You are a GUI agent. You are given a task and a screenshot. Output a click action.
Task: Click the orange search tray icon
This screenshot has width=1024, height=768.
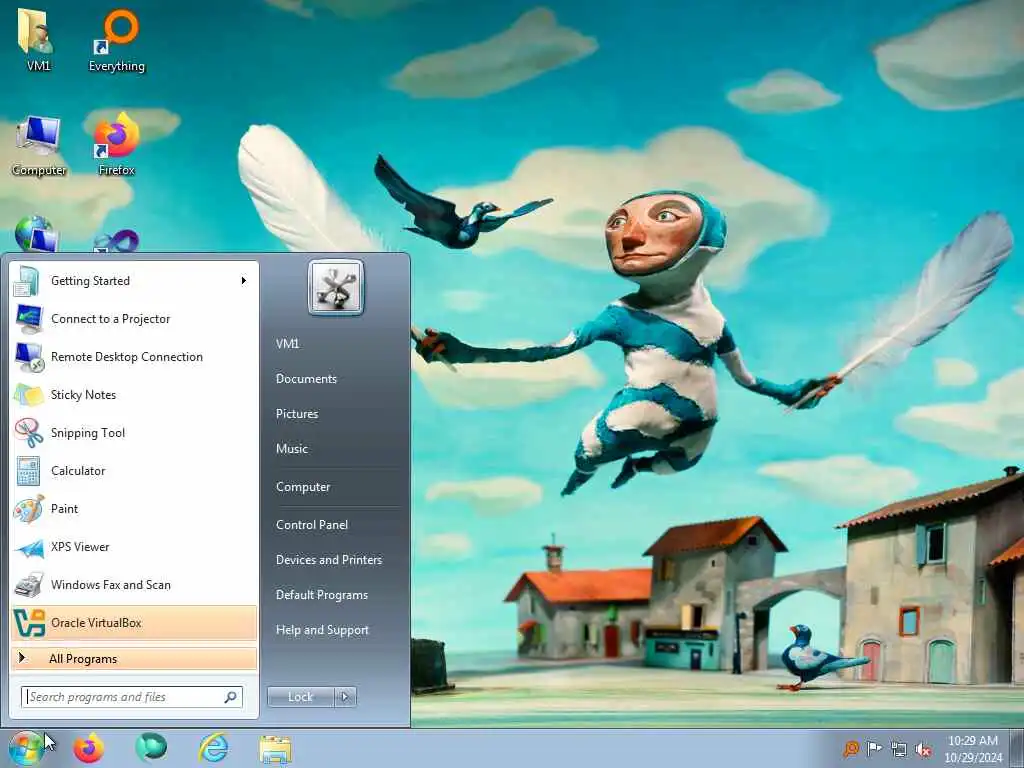click(x=851, y=749)
